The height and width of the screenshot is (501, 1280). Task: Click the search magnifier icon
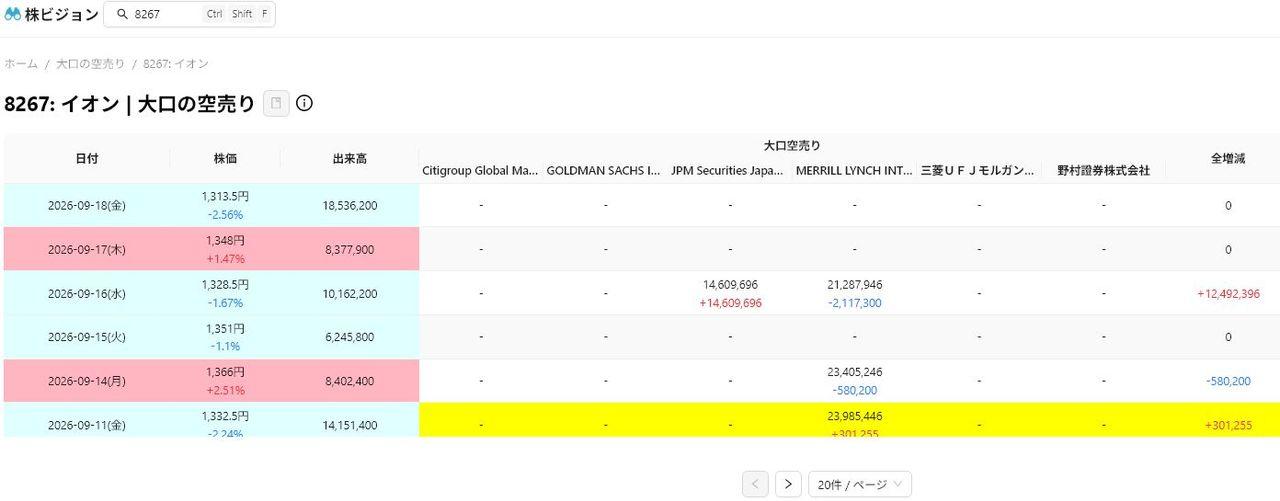[x=122, y=15]
